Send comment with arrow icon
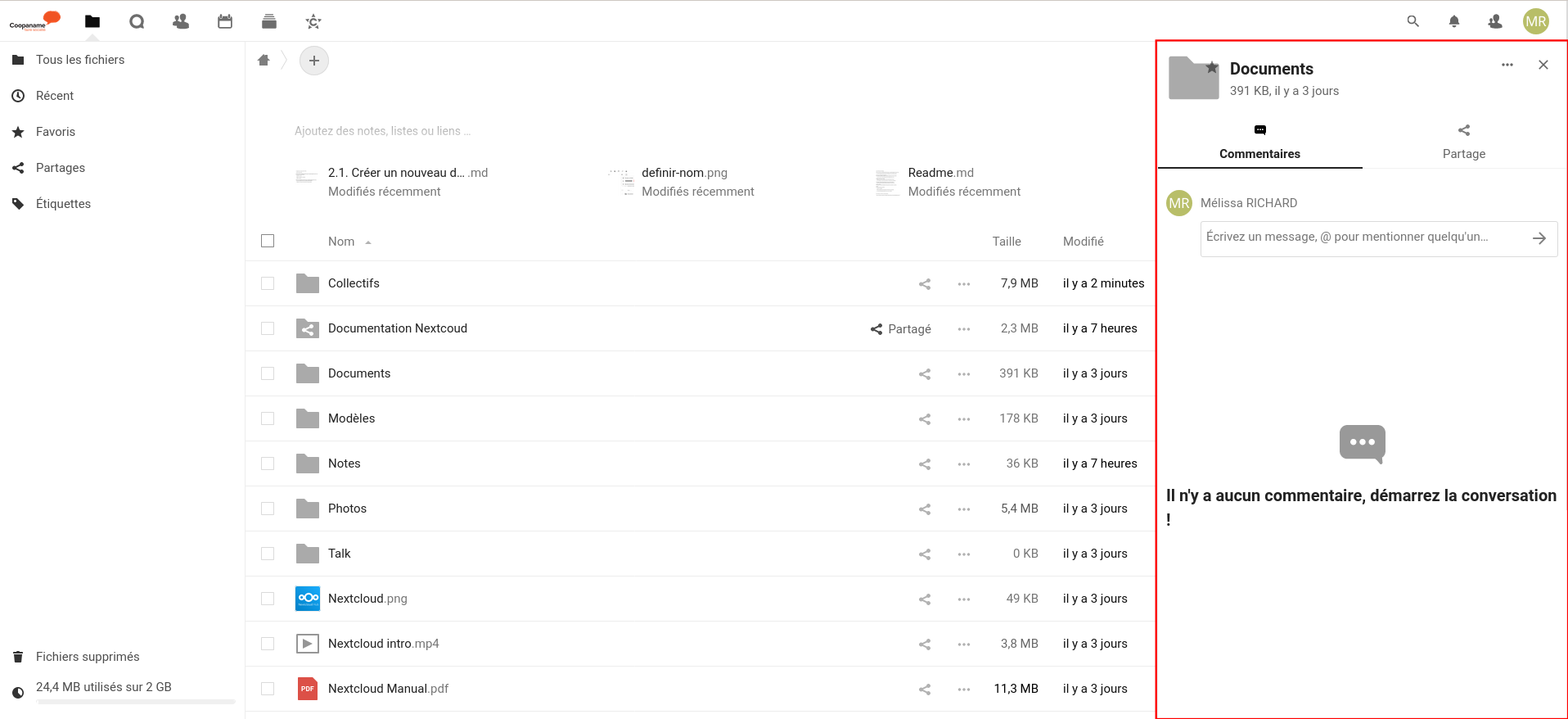Image resolution: width=1568 pixels, height=719 pixels. pos(1539,238)
